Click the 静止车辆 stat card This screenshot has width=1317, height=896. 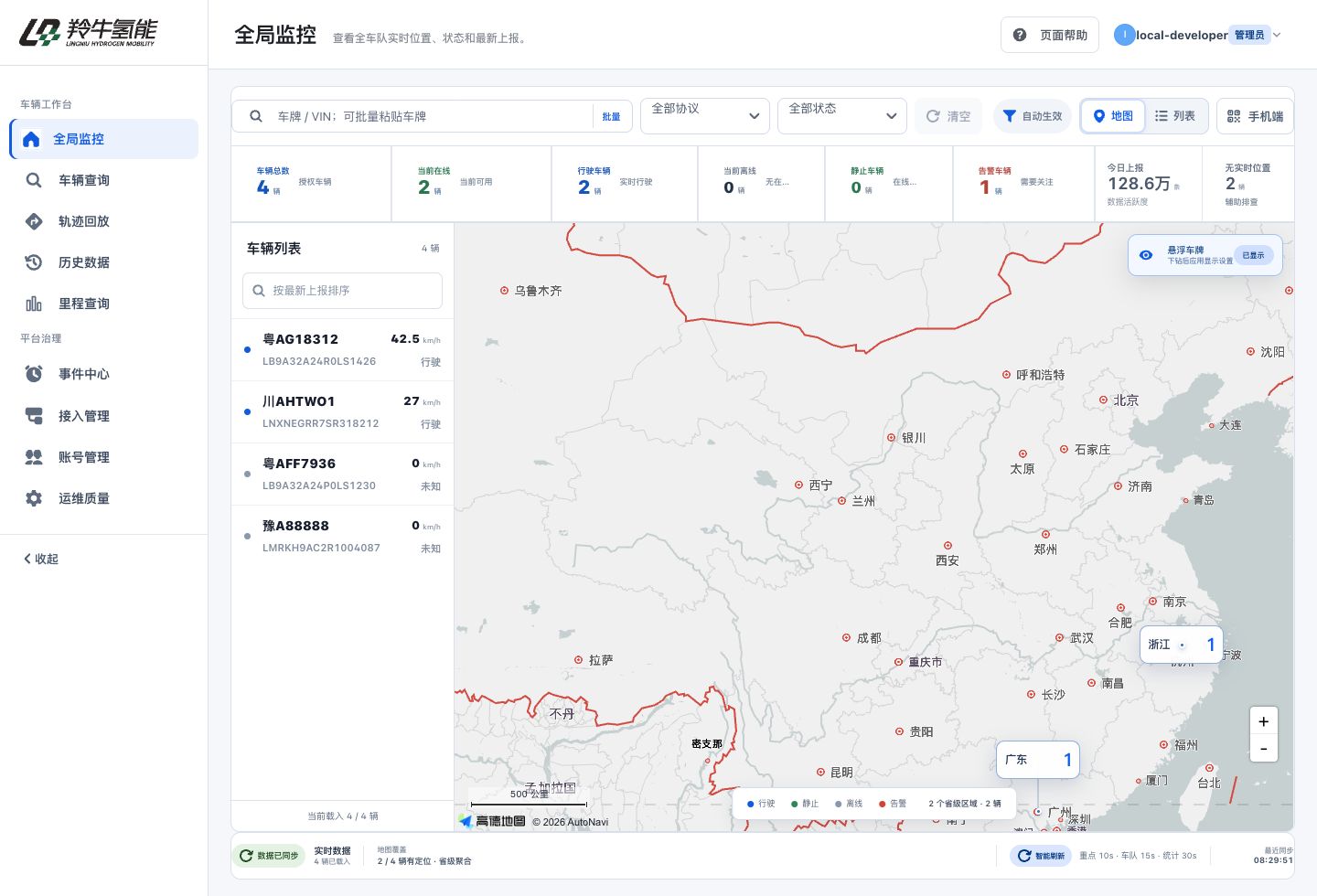889,183
